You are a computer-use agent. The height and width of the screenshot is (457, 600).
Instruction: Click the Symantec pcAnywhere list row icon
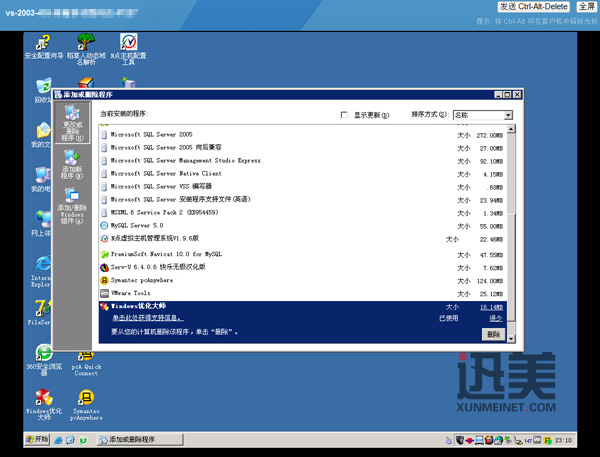tap(104, 280)
